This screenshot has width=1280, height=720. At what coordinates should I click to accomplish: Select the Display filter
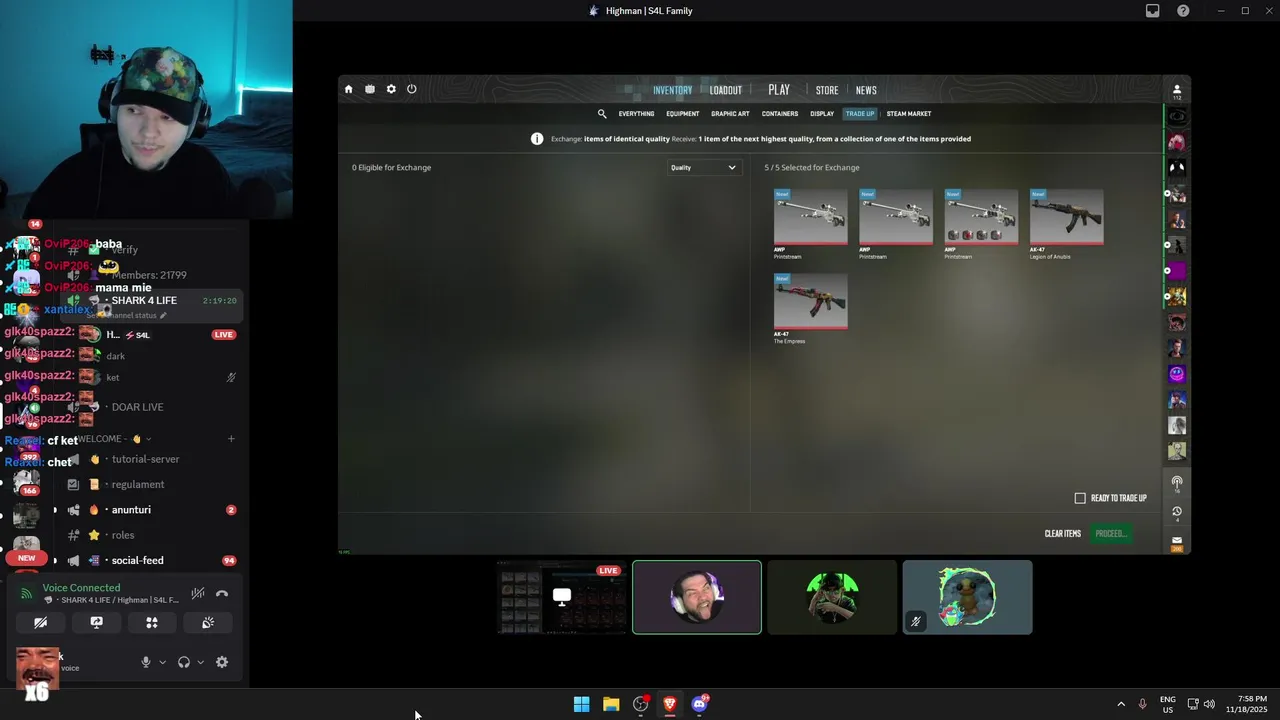click(x=822, y=114)
